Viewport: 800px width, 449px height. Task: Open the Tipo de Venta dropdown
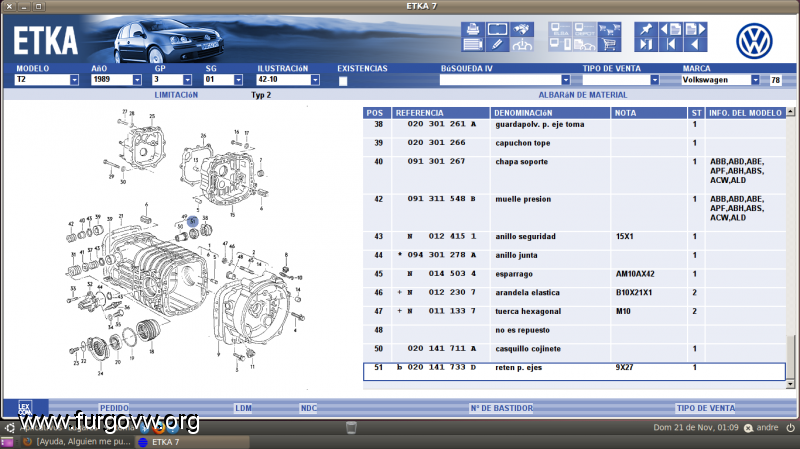click(x=654, y=80)
